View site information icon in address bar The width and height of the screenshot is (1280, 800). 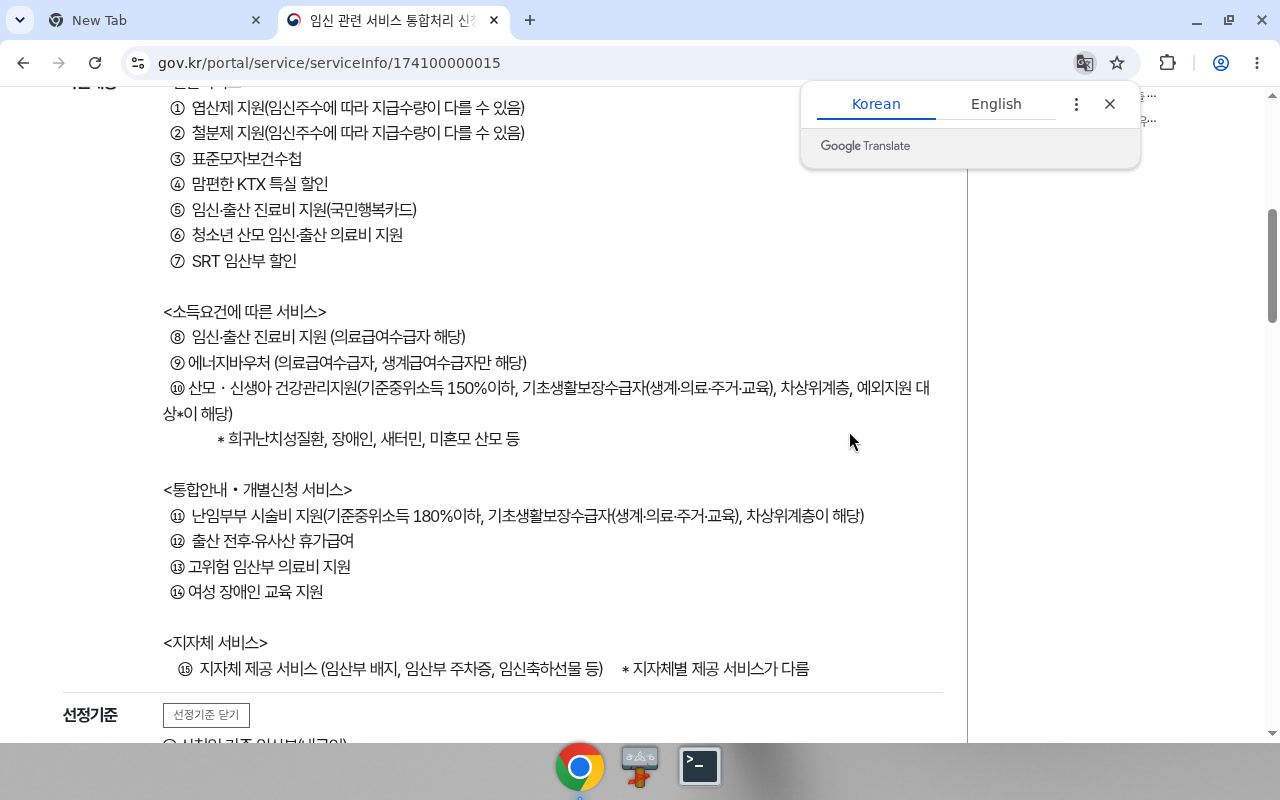pyautogui.click(x=138, y=63)
